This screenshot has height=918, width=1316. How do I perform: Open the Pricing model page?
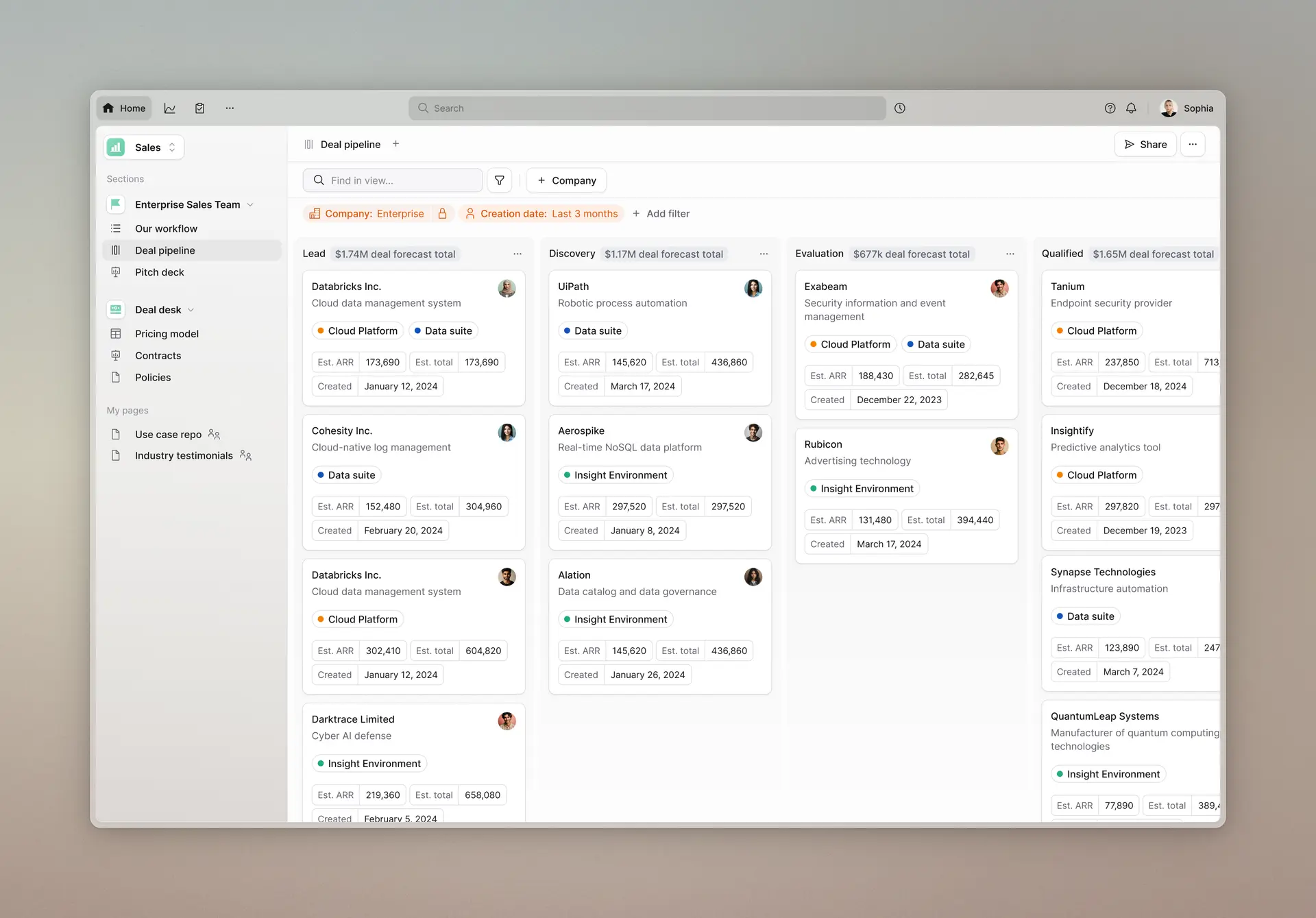pyautogui.click(x=167, y=334)
